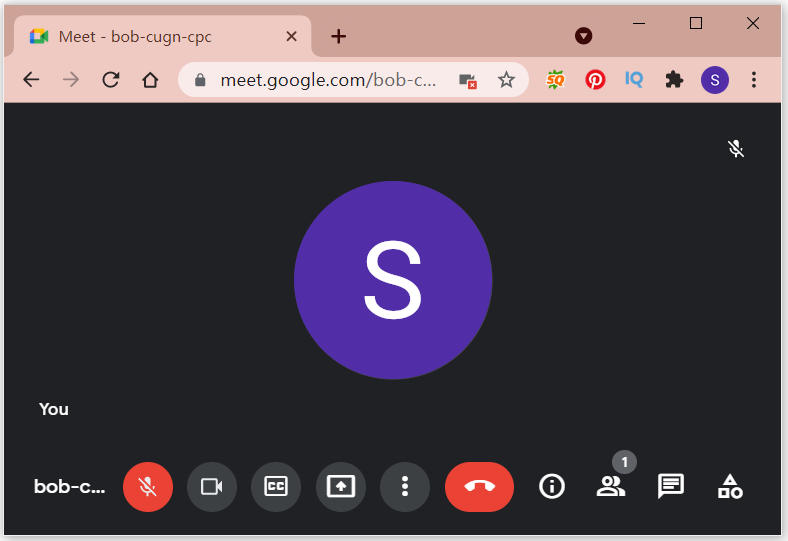Open the Activities shapes icon
This screenshot has width=788, height=541.
point(730,486)
